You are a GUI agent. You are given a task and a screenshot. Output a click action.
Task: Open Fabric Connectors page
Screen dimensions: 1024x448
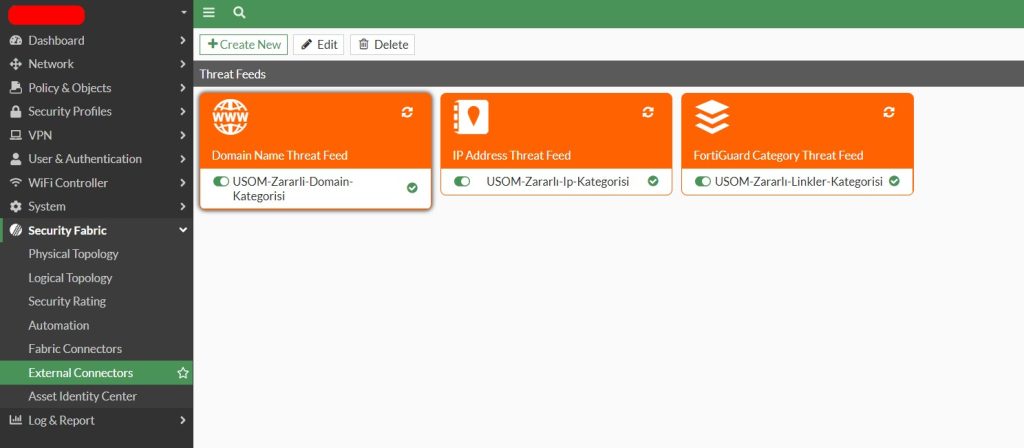pos(75,349)
